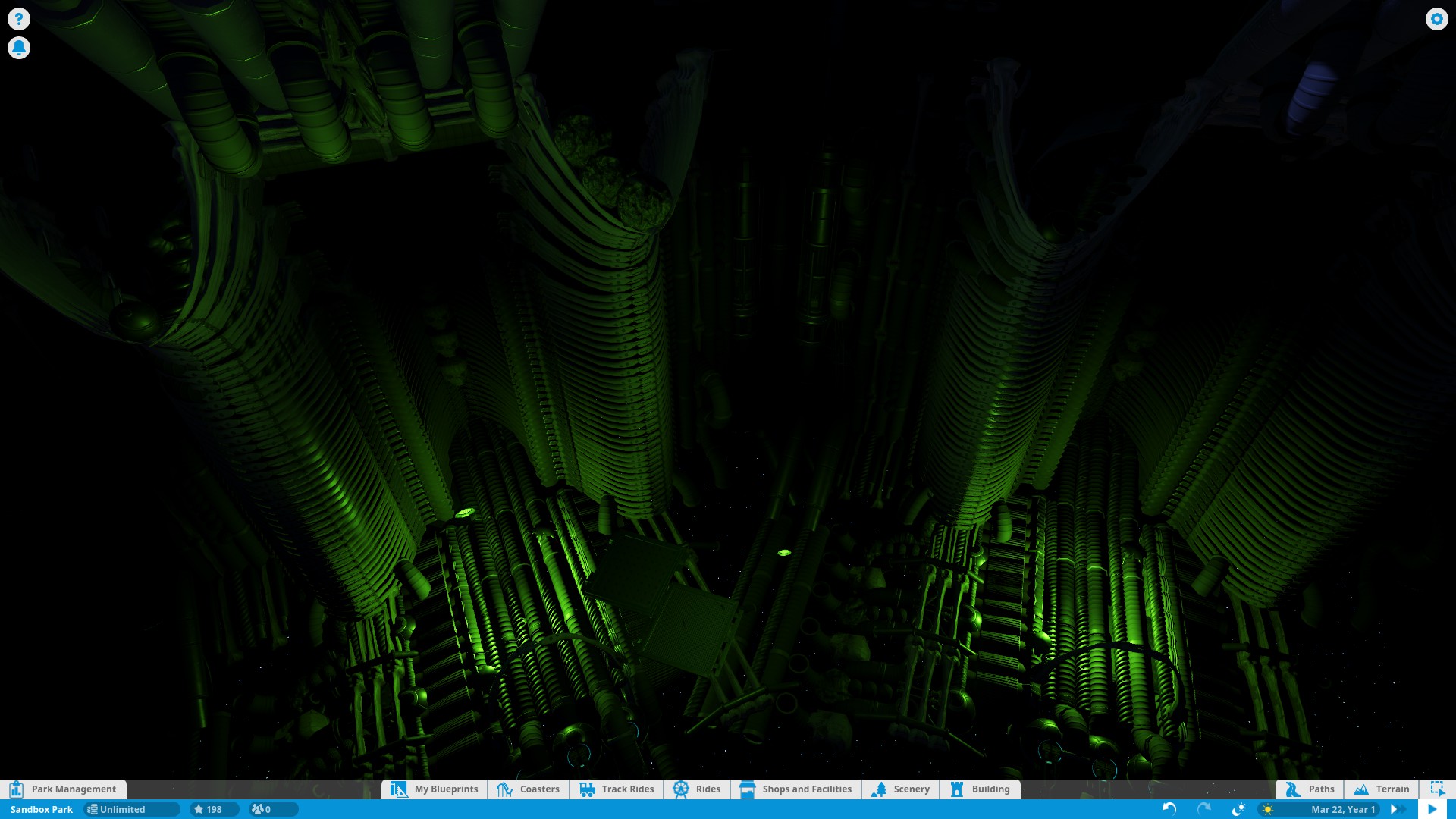
Task: Open the notifications bell icon
Action: [19, 48]
